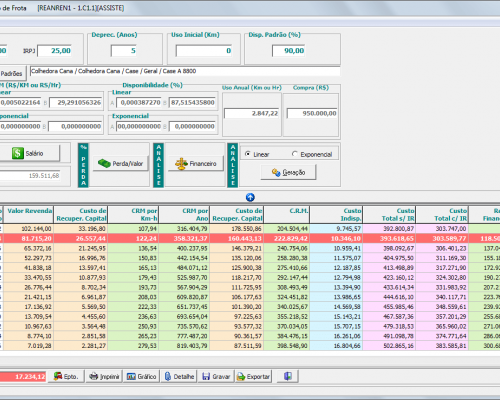Image resolution: width=500 pixels, height=400 pixels.
Task: Click the Custo Indisp. column header
Action: 336,215
